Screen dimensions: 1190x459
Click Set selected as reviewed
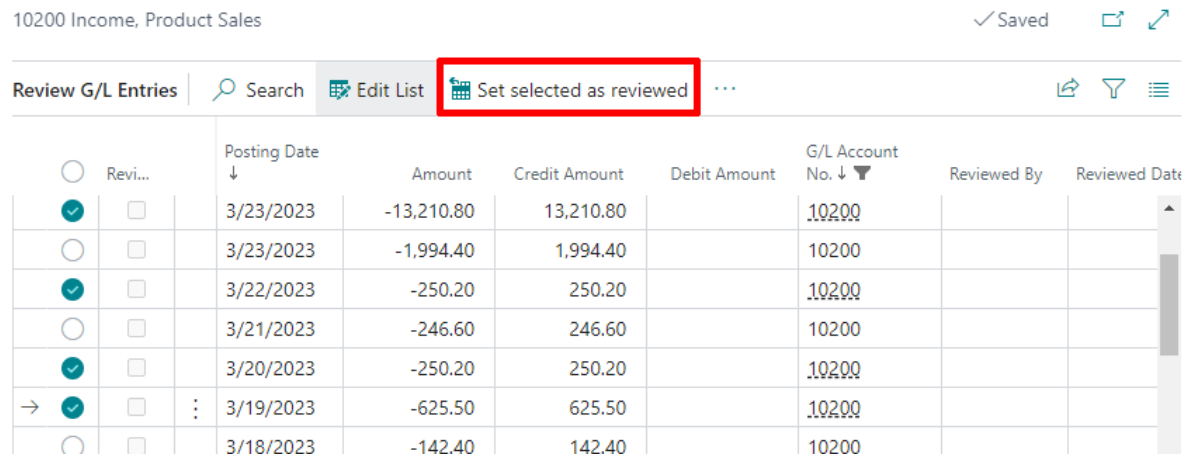coord(568,90)
